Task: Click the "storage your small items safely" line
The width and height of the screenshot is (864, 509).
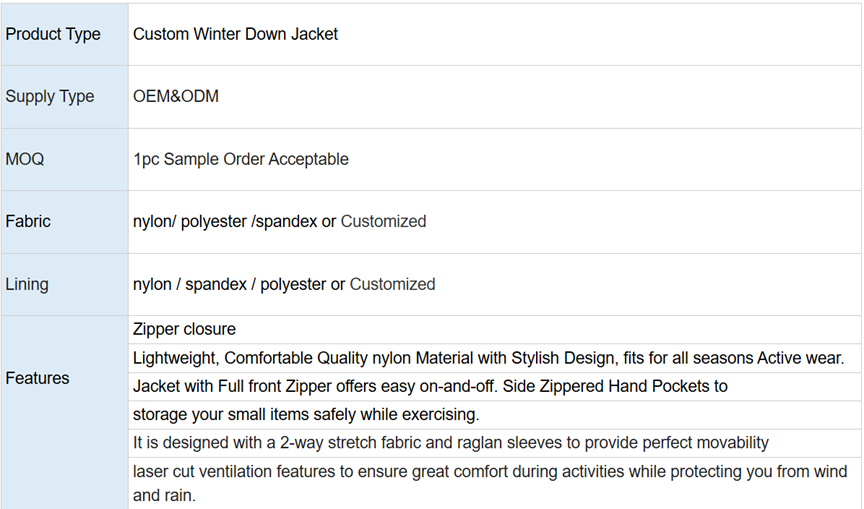Action: 306,414
